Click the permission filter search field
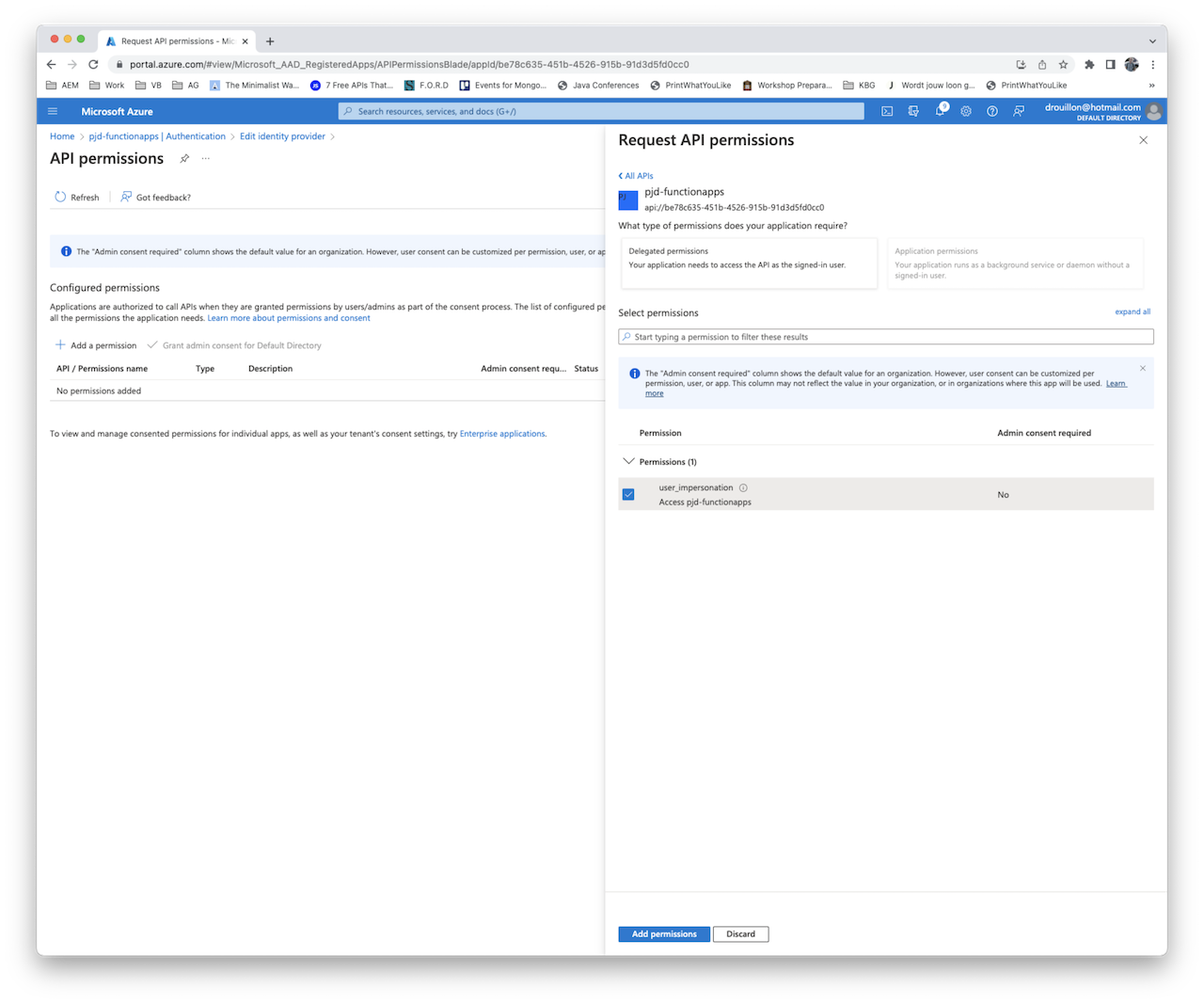Screen dimensions: 1204x1004 point(886,337)
